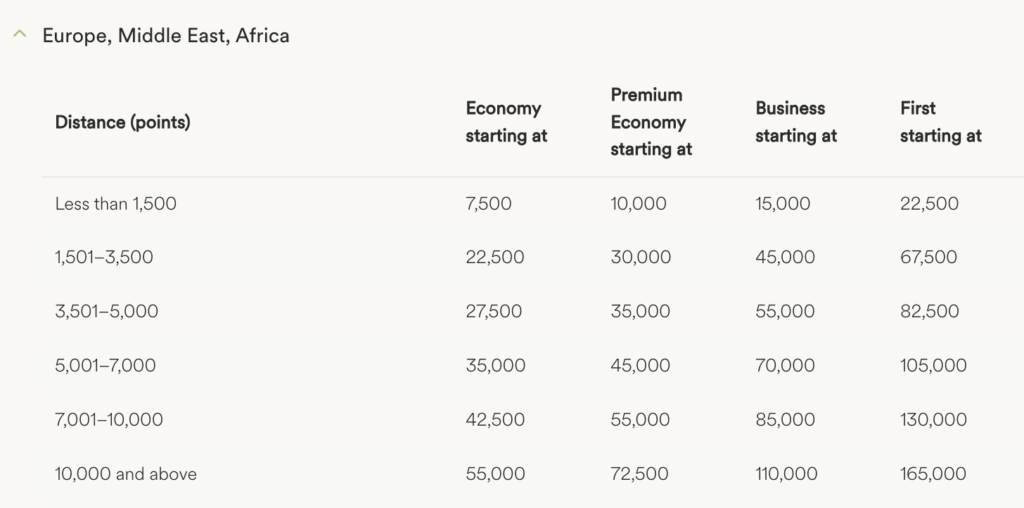Select the 7,001–10,000 distance row

coord(109,420)
